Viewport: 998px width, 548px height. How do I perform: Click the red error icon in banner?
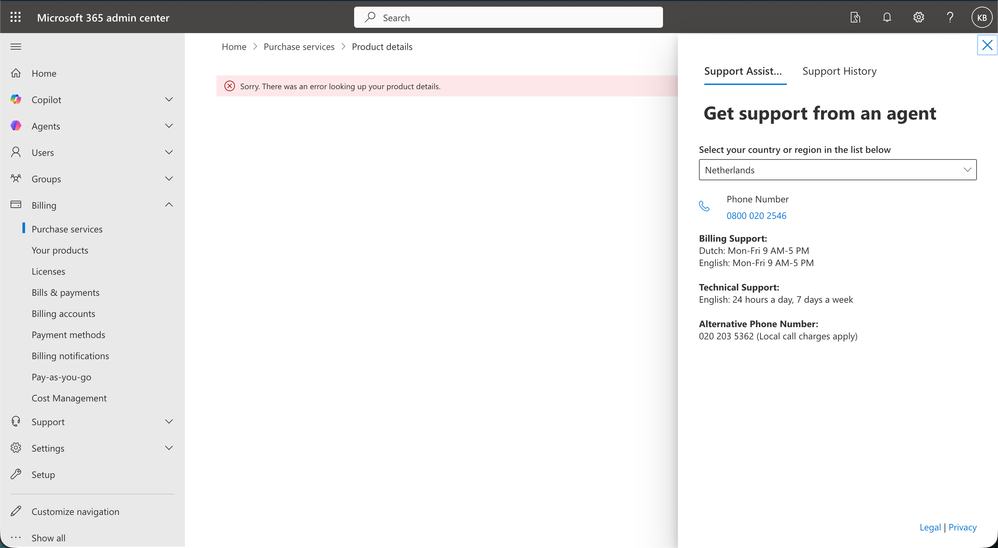(230, 86)
